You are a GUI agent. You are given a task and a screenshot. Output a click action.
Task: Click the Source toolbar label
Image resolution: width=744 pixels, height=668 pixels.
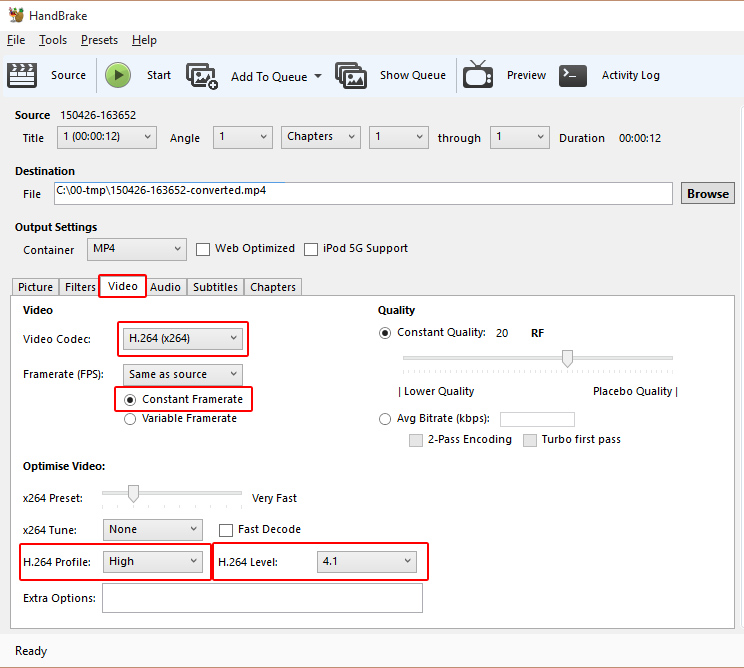[x=68, y=75]
